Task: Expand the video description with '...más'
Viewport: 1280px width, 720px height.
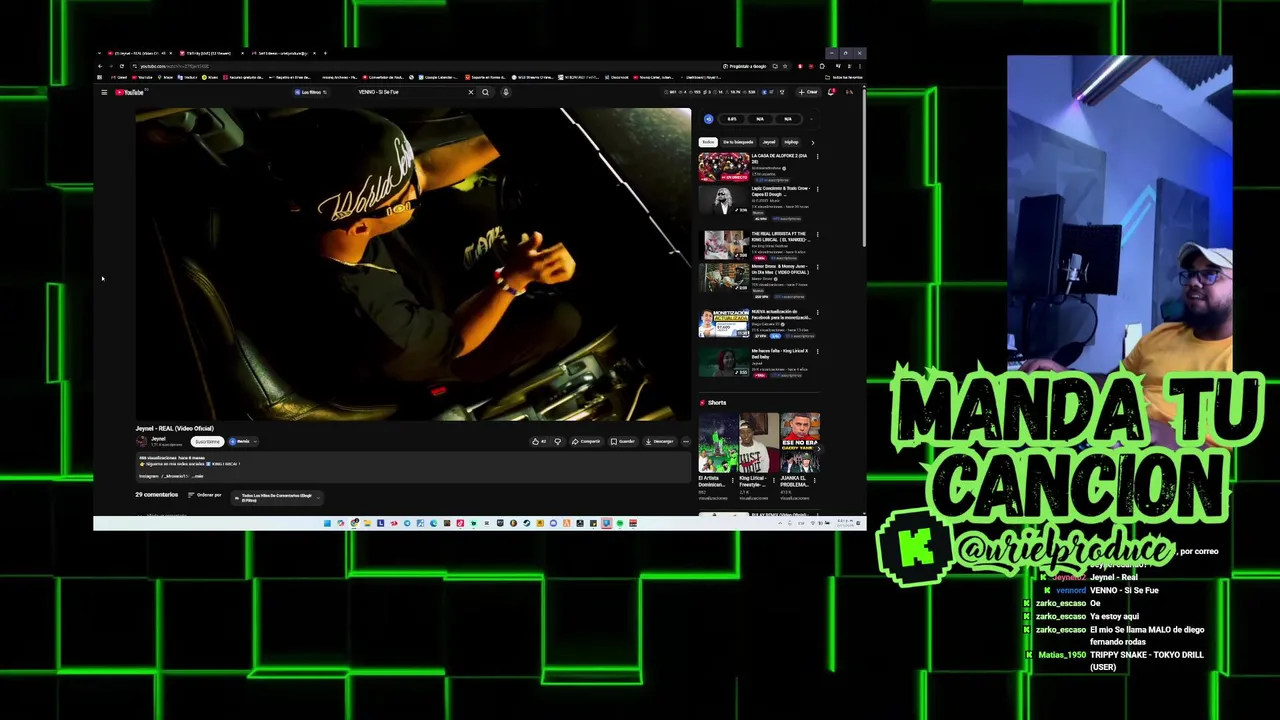Action: coord(198,476)
